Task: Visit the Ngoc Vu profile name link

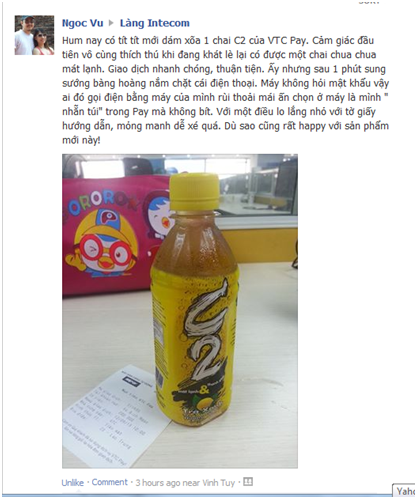Action: [x=82, y=23]
